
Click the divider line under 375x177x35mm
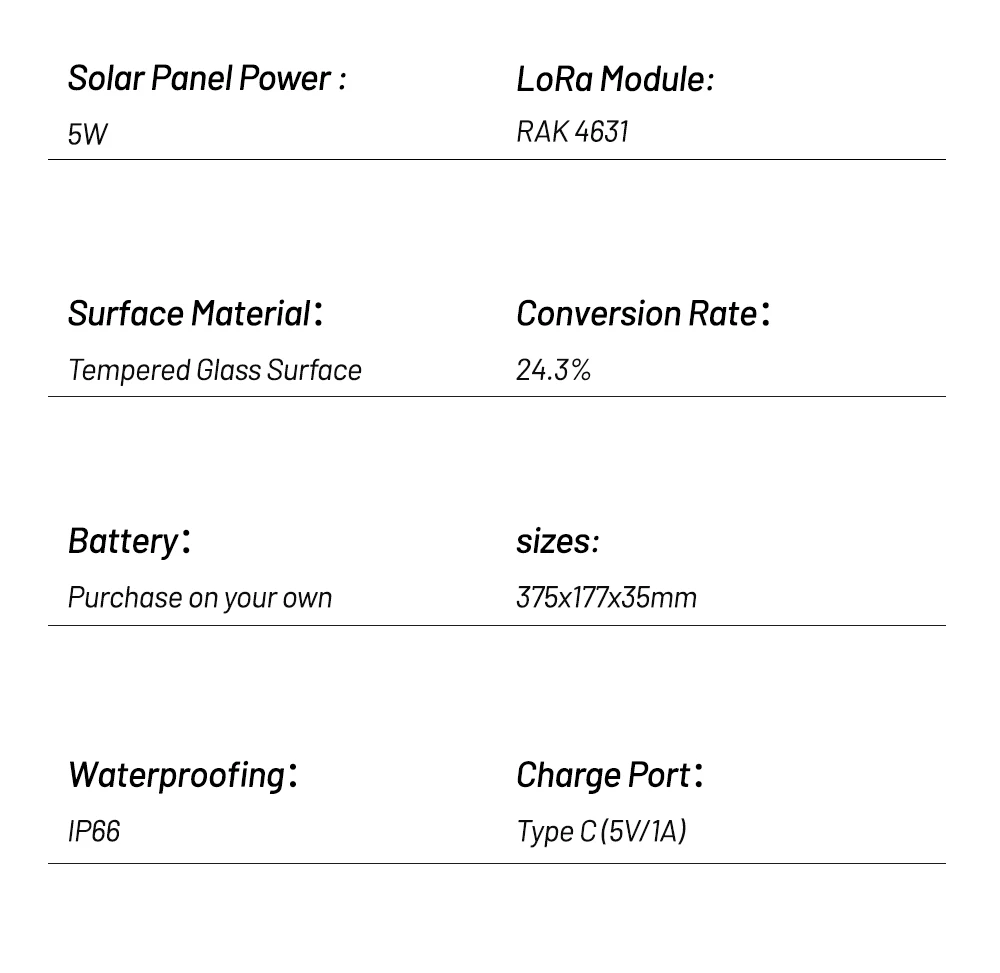click(497, 625)
